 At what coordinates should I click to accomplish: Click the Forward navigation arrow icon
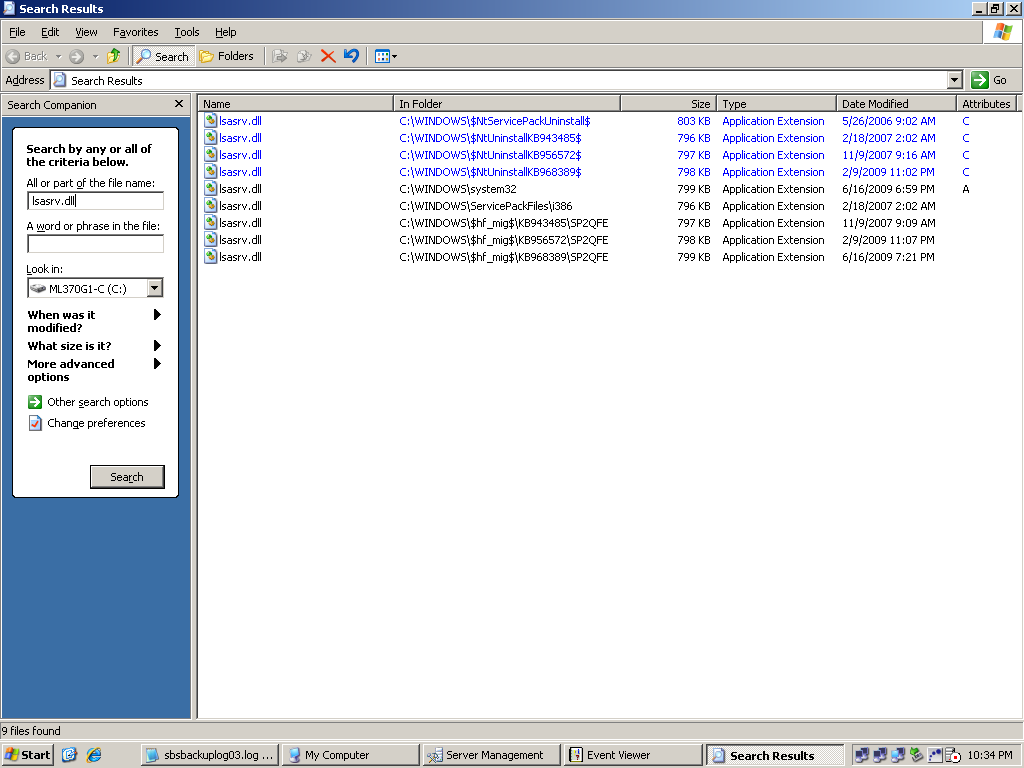(x=76, y=57)
